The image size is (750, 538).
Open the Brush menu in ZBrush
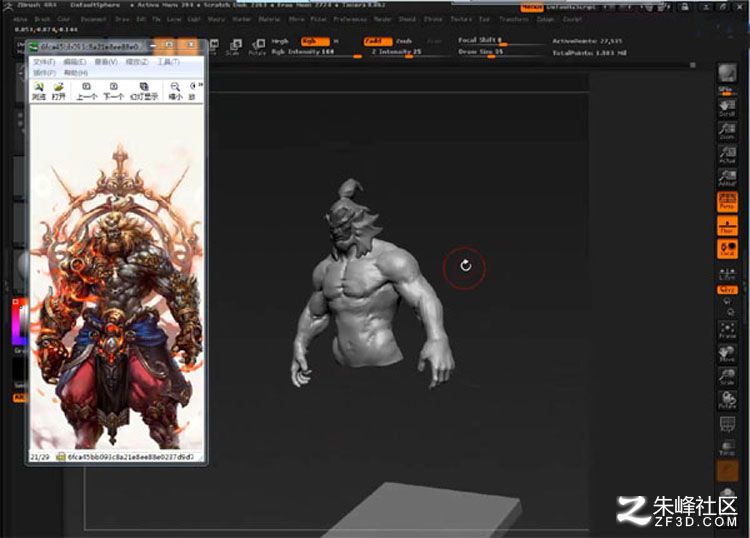pyautogui.click(x=43, y=20)
